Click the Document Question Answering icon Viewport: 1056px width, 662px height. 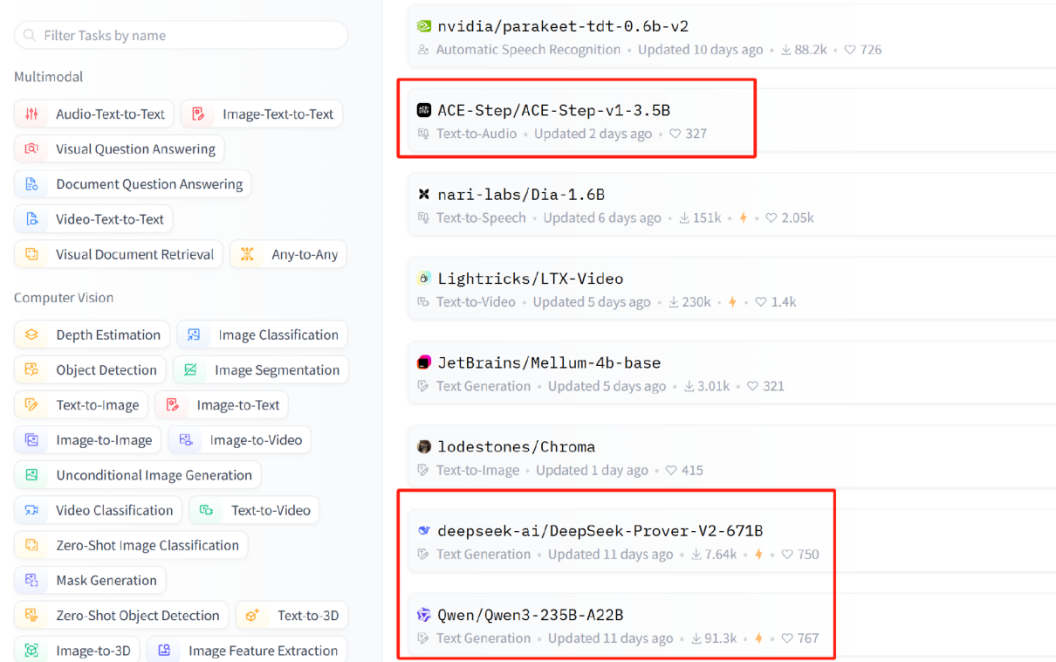point(32,184)
